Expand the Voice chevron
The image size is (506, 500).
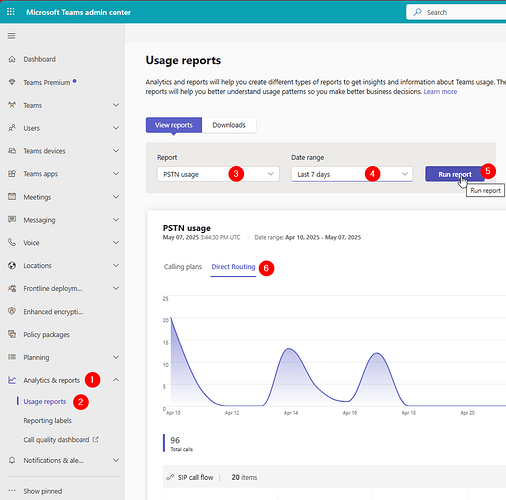pos(116,242)
